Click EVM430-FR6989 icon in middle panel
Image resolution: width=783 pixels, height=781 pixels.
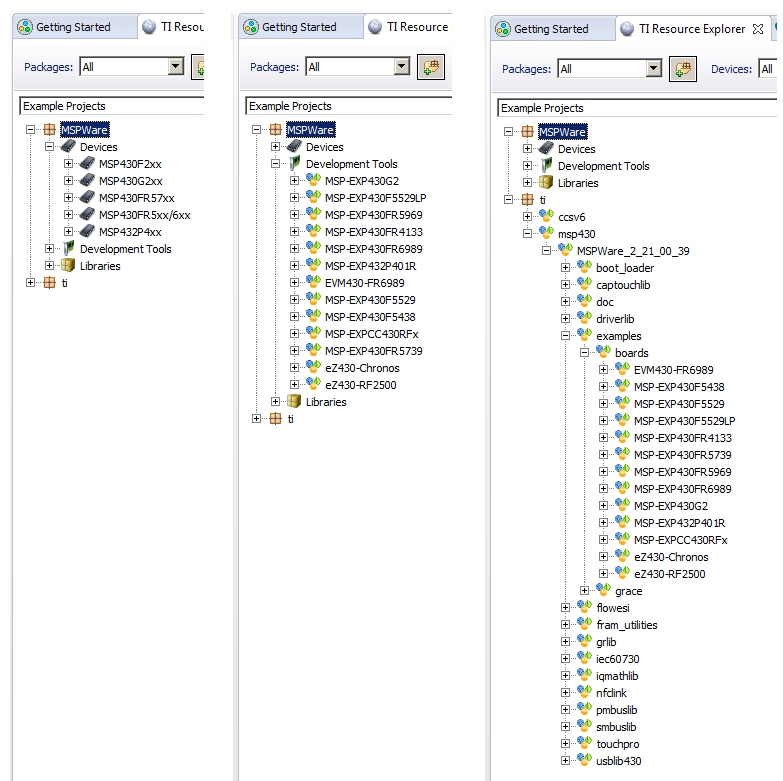pos(313,282)
